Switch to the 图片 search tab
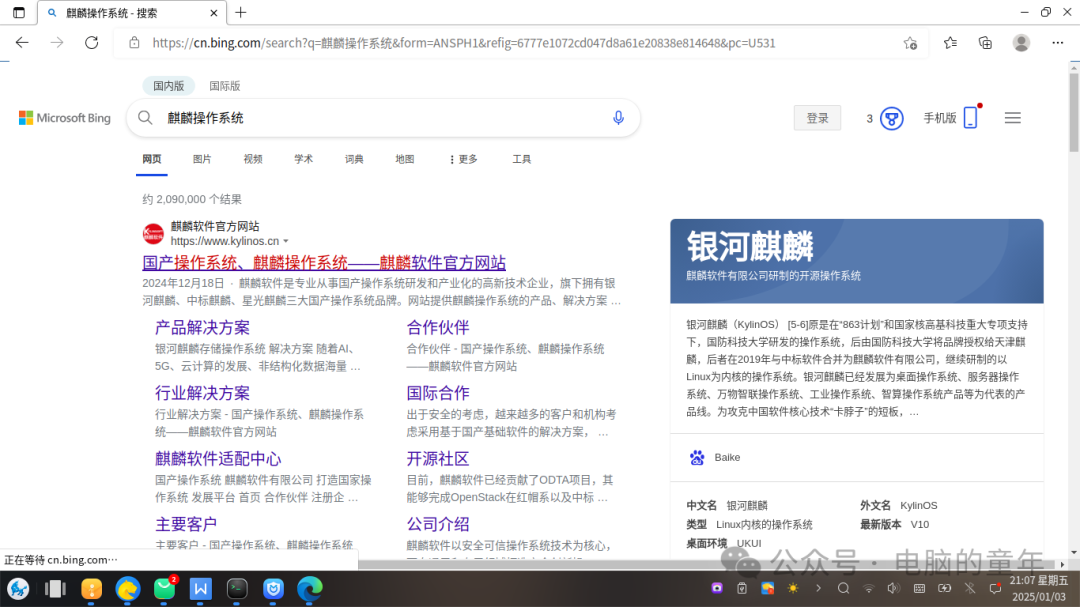This screenshot has height=607, width=1080. pyautogui.click(x=202, y=158)
